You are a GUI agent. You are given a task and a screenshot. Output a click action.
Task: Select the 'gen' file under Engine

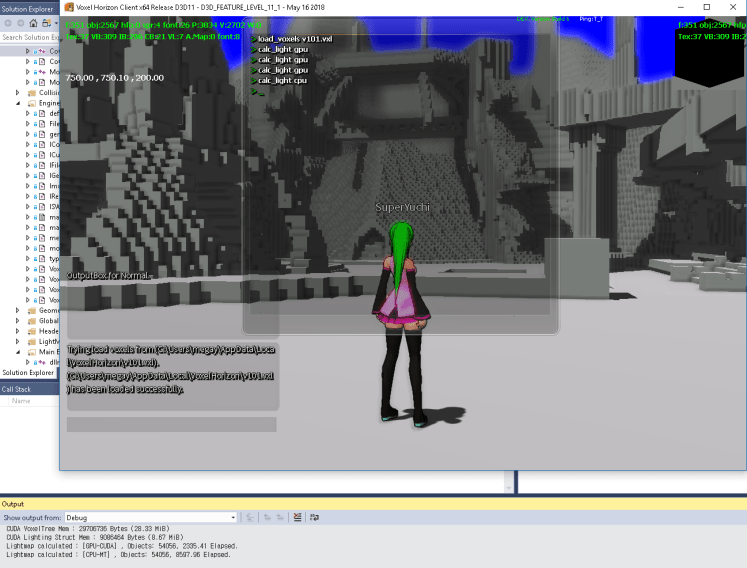point(54,134)
